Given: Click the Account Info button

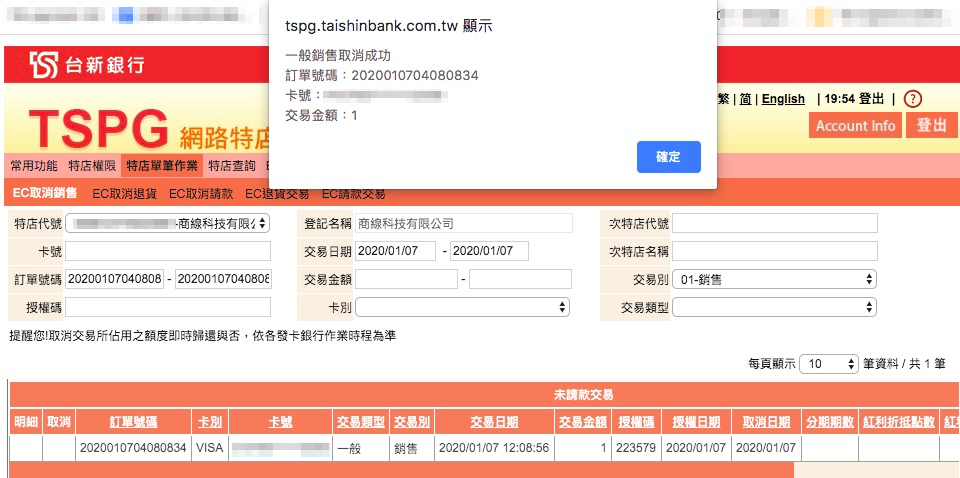Looking at the screenshot, I should (855, 125).
